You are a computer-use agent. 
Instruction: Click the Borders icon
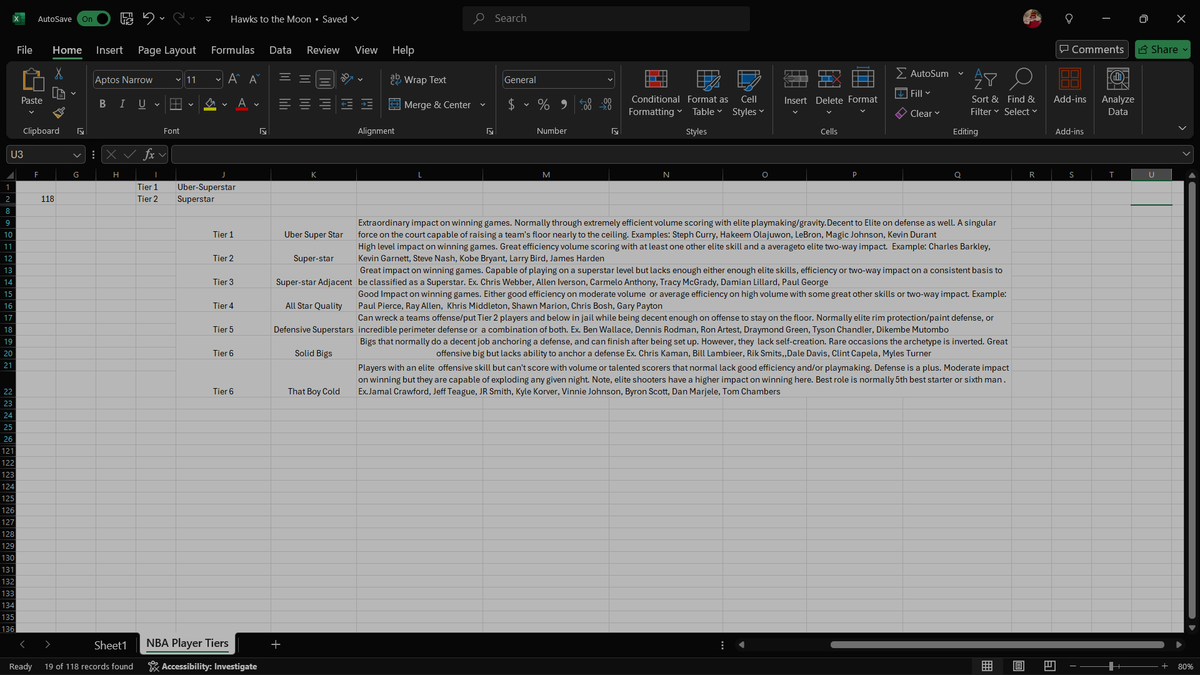[175, 104]
